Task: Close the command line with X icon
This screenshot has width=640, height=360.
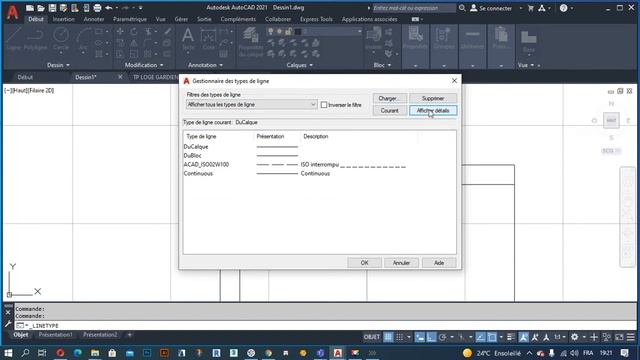Action: pos(8,312)
